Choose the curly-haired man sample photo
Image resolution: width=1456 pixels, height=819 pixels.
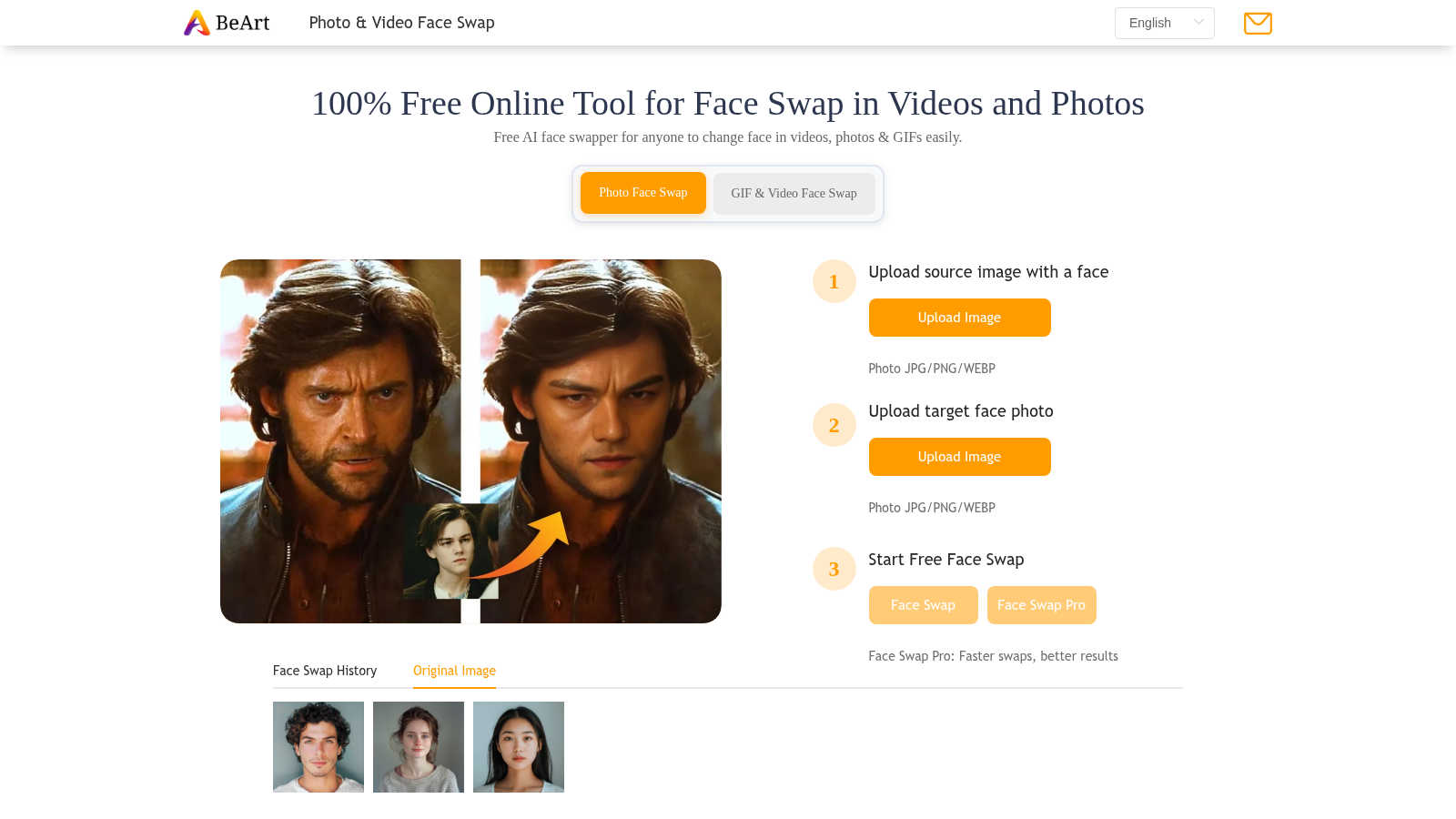(318, 747)
